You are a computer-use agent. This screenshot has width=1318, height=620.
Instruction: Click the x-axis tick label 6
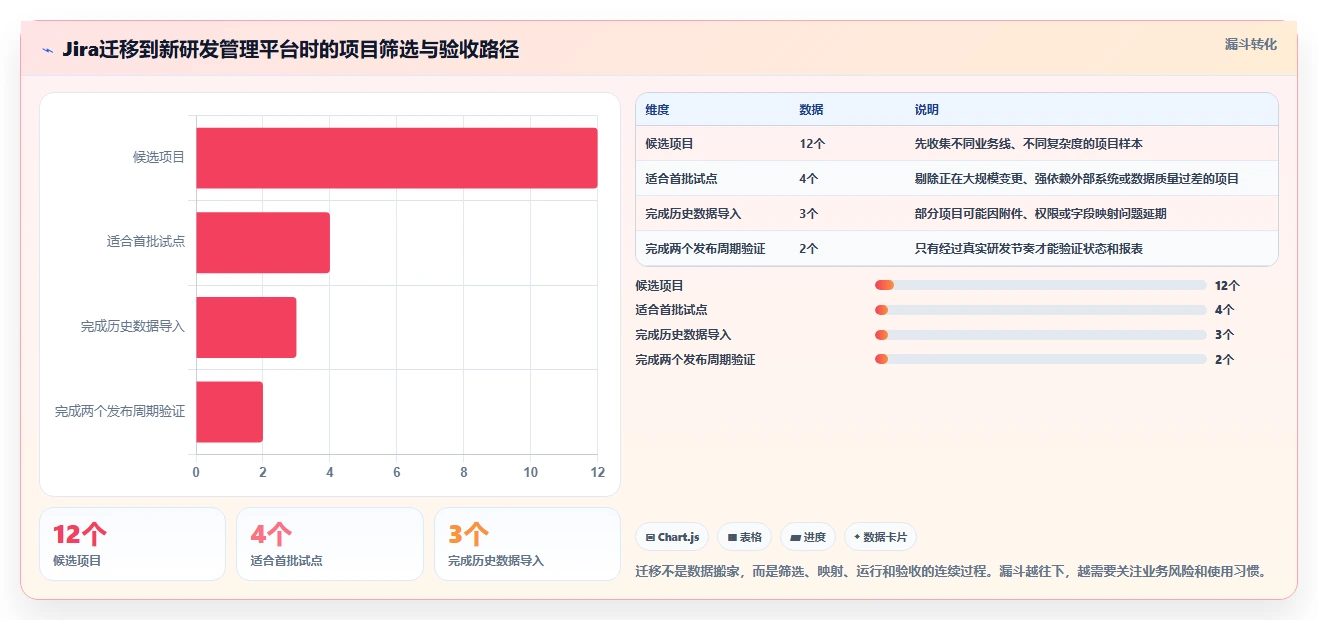click(397, 472)
